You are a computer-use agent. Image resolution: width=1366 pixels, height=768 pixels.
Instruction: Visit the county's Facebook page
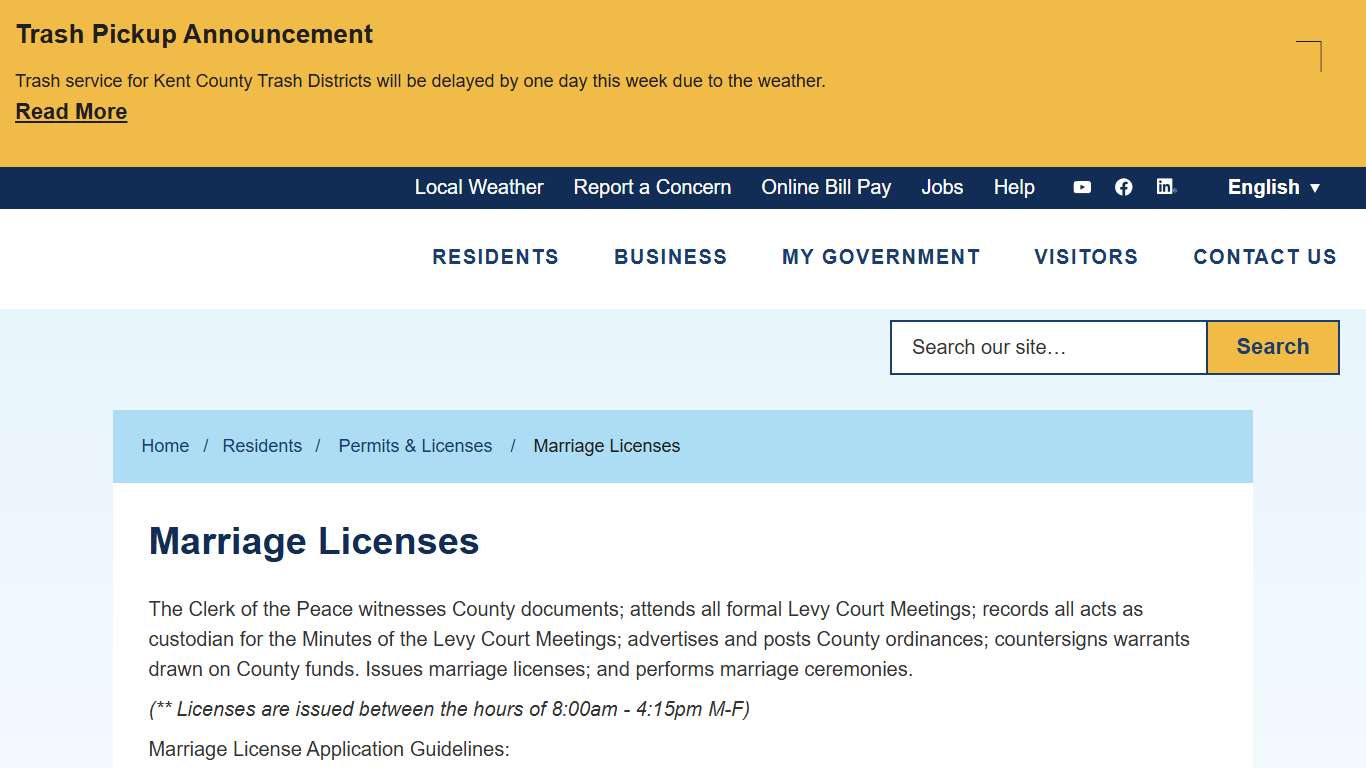pos(1123,187)
